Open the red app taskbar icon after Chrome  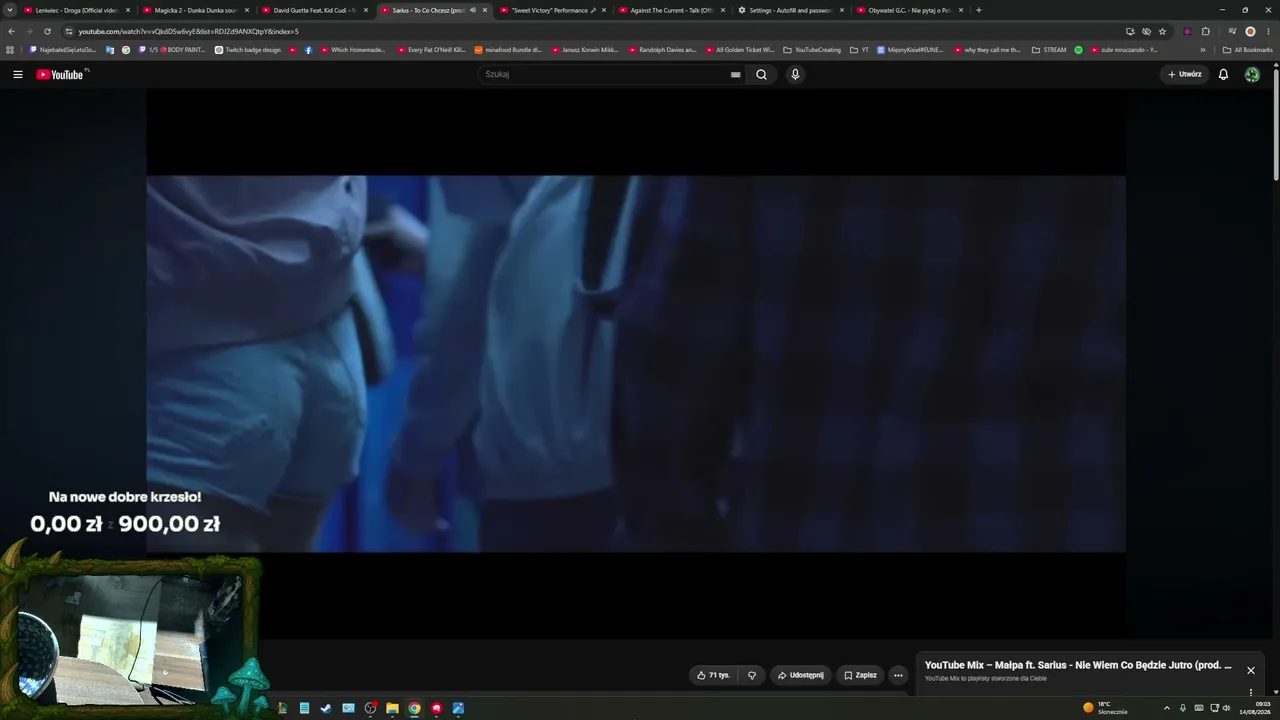(x=436, y=708)
